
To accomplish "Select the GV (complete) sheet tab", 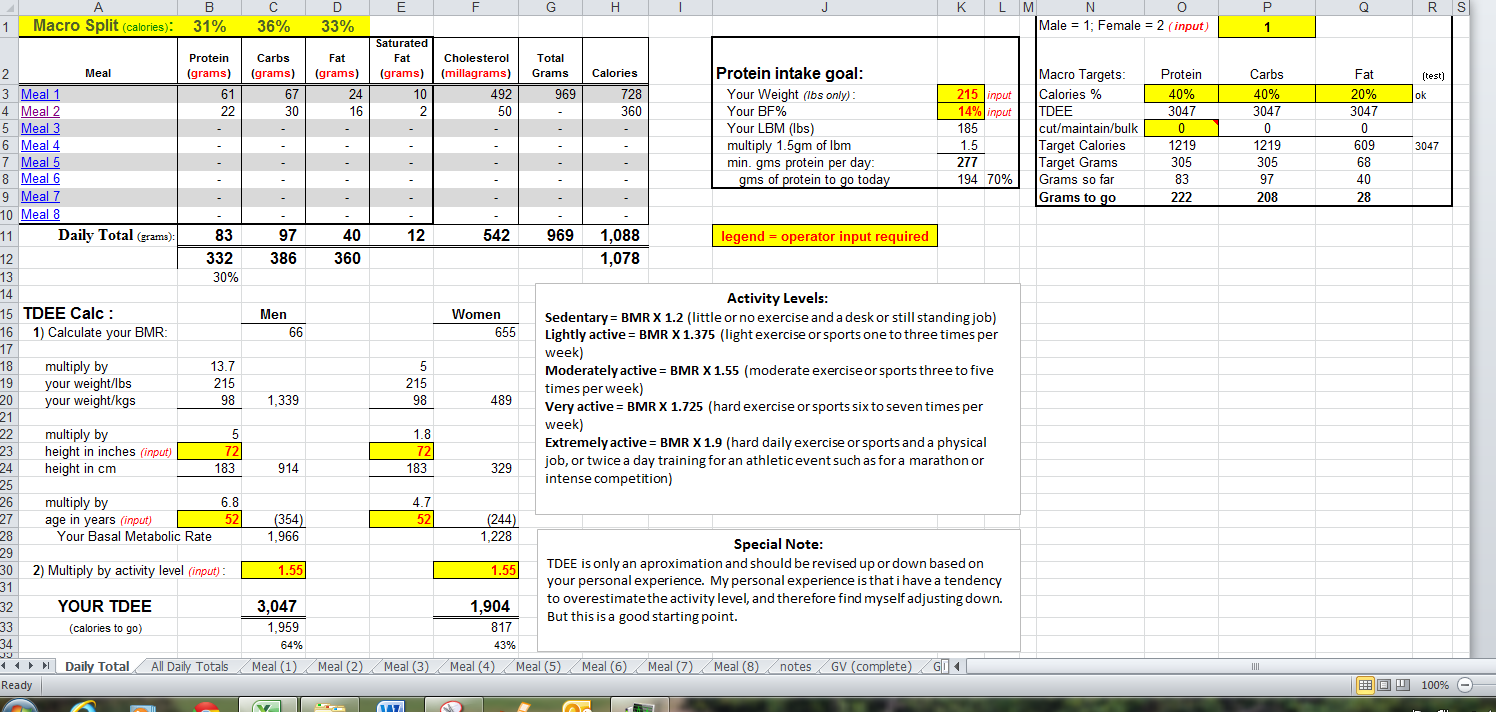I will 870,667.
